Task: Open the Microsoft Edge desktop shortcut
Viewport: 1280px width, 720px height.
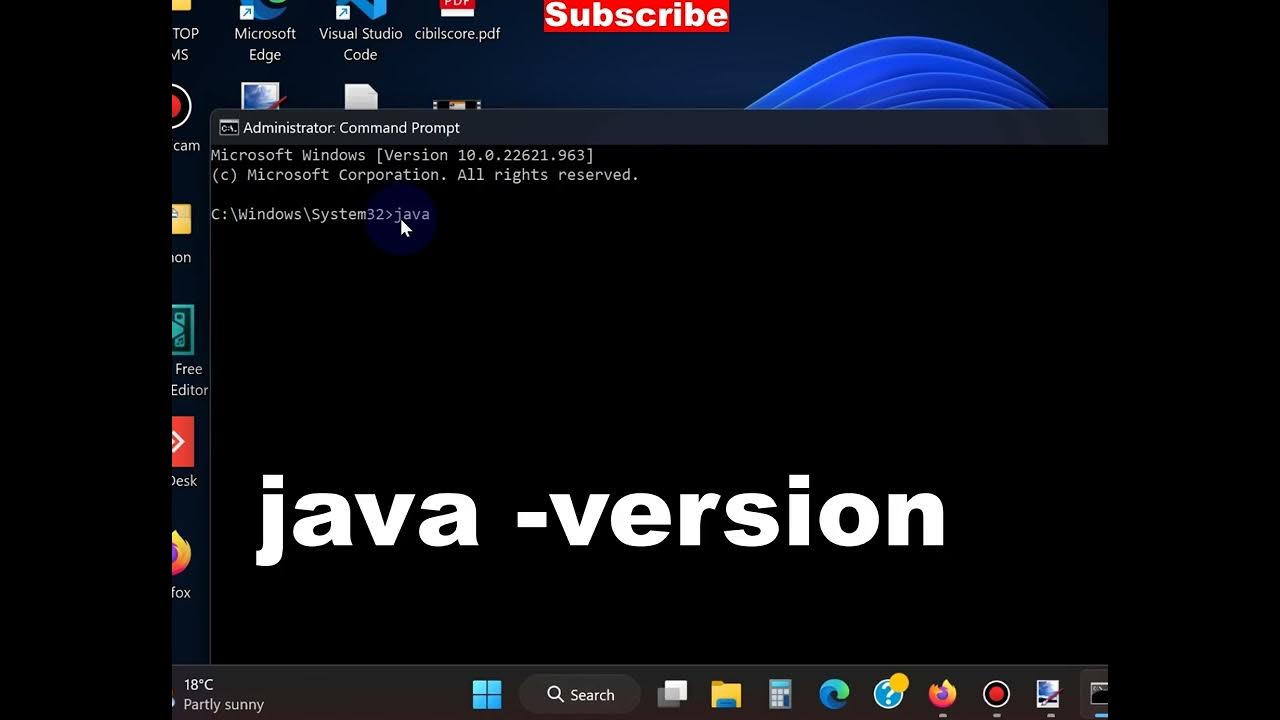Action: [265, 32]
